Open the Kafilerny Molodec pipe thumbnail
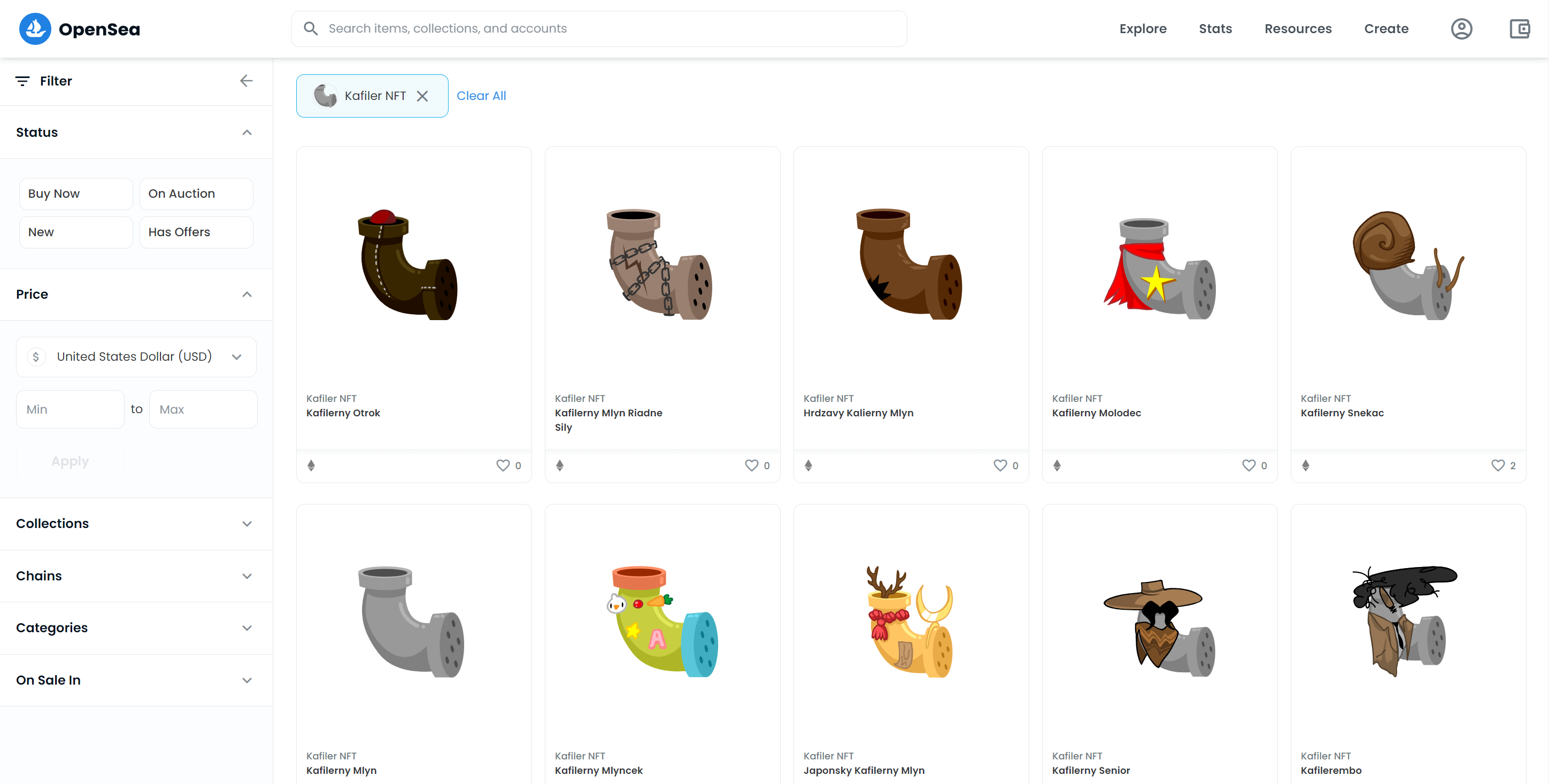Viewport: 1549px width, 784px height. click(1159, 269)
